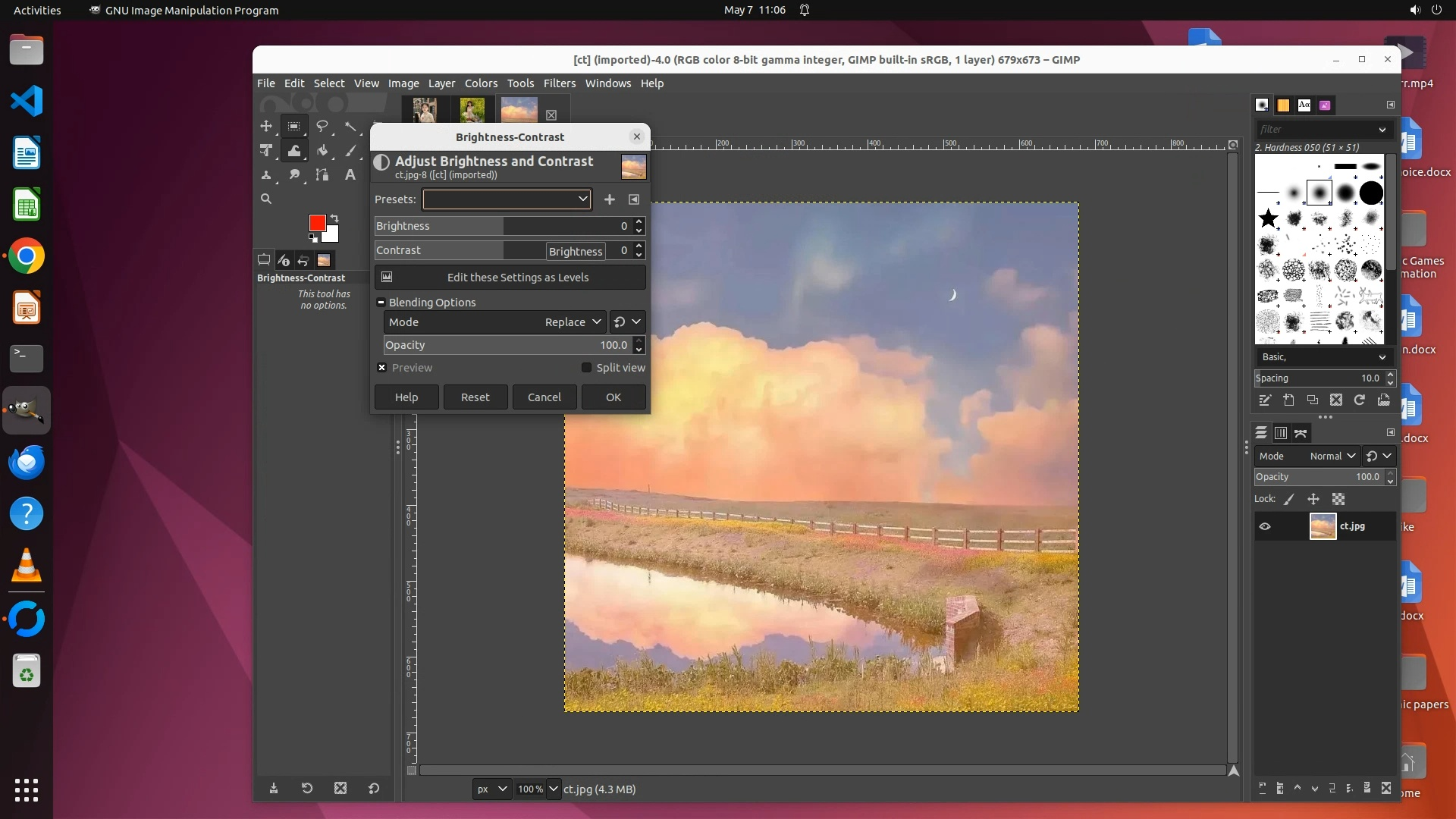Open the Filters menu
Screen dimensions: 1456x819
coord(559,83)
